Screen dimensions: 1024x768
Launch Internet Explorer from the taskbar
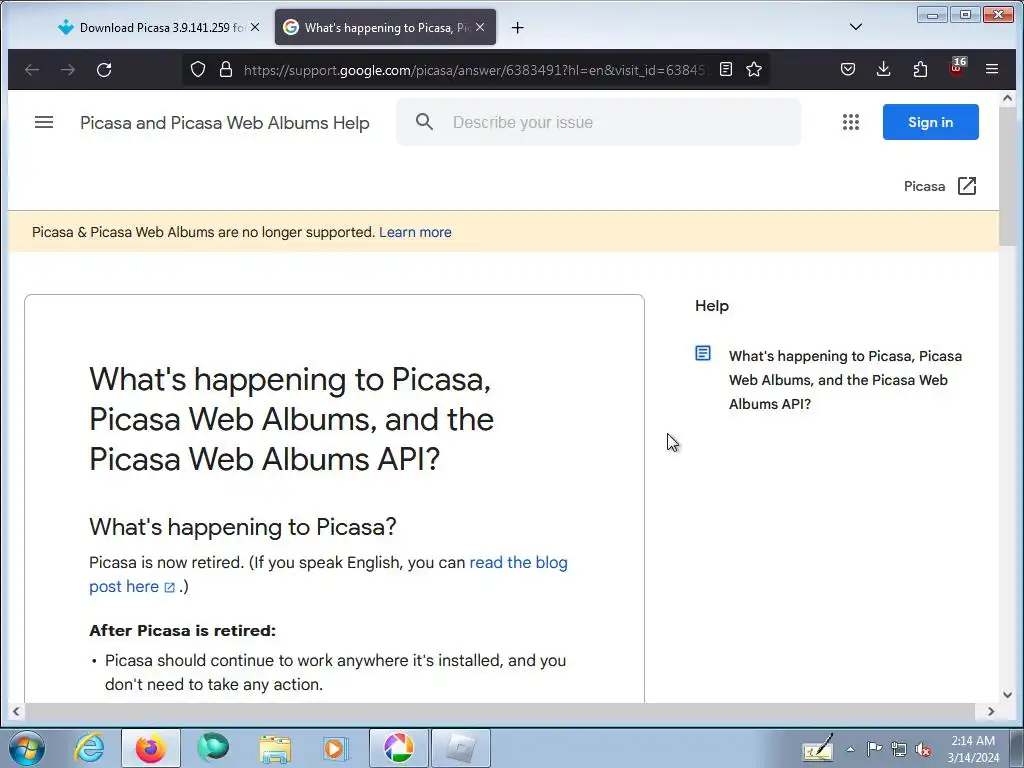pos(89,748)
